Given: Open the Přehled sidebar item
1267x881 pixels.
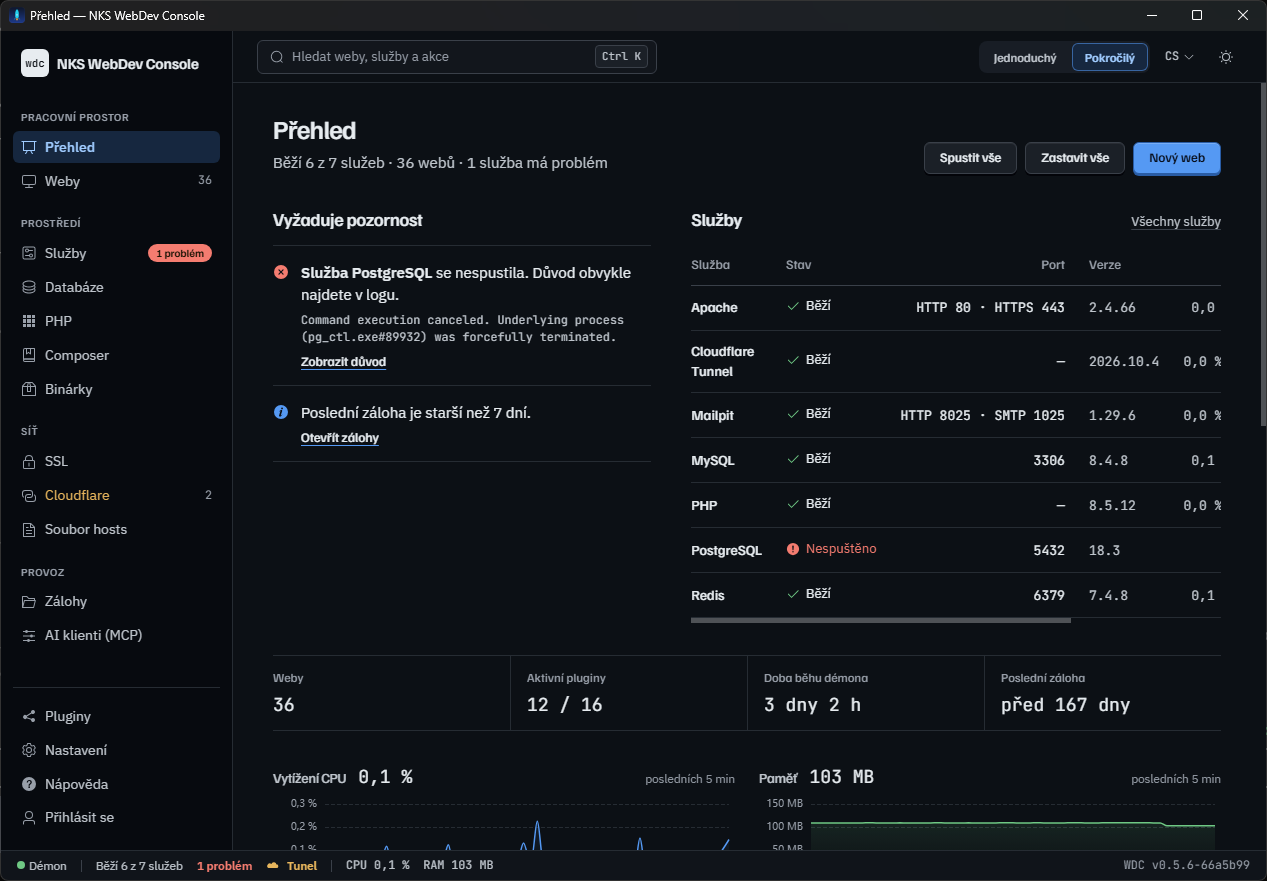Looking at the screenshot, I should coord(116,147).
